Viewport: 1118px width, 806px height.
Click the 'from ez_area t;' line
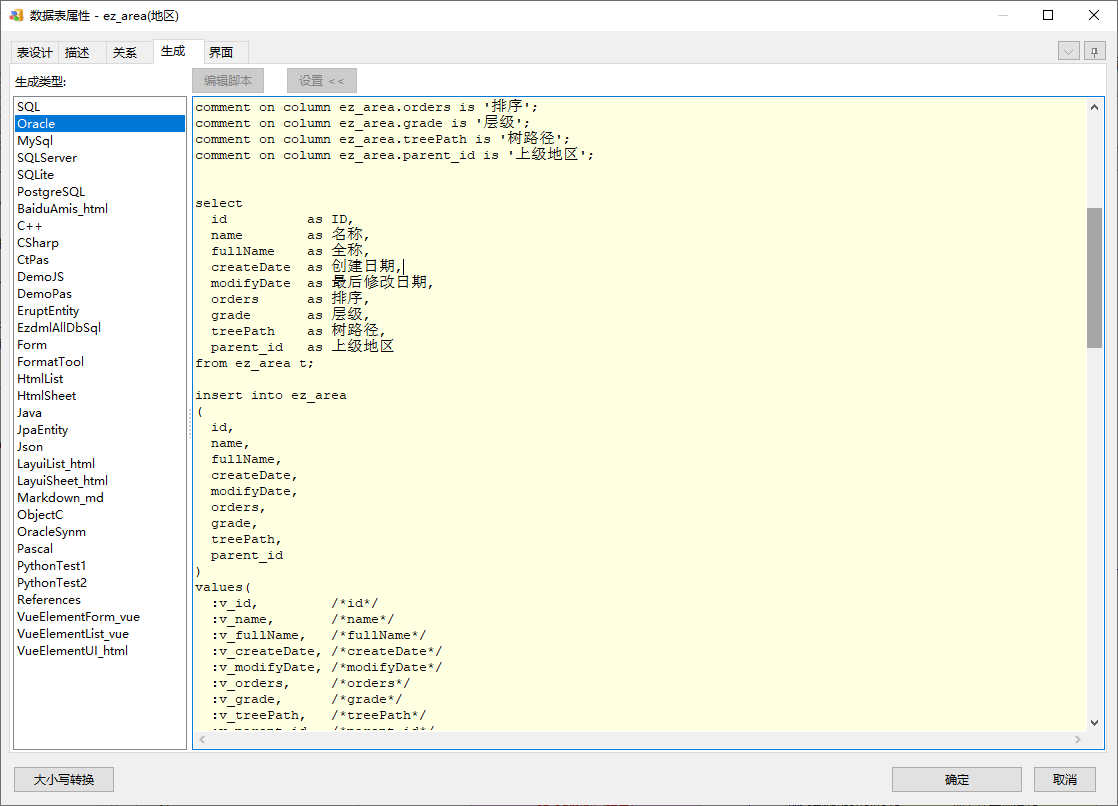[255, 363]
